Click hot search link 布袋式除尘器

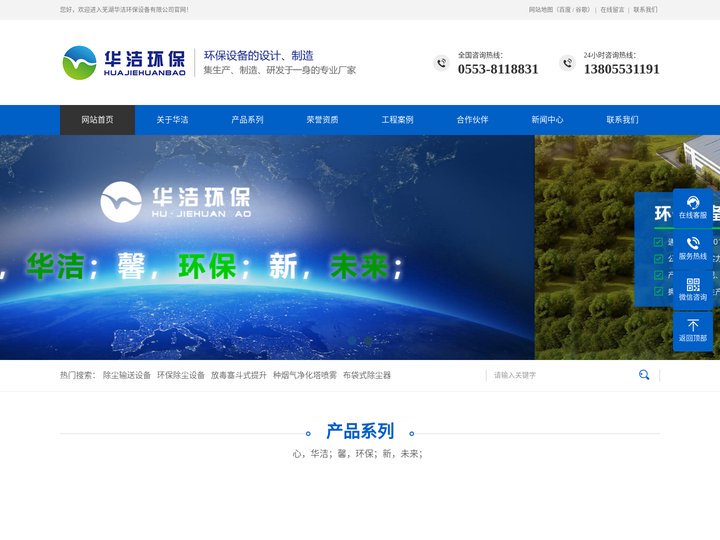[367, 375]
